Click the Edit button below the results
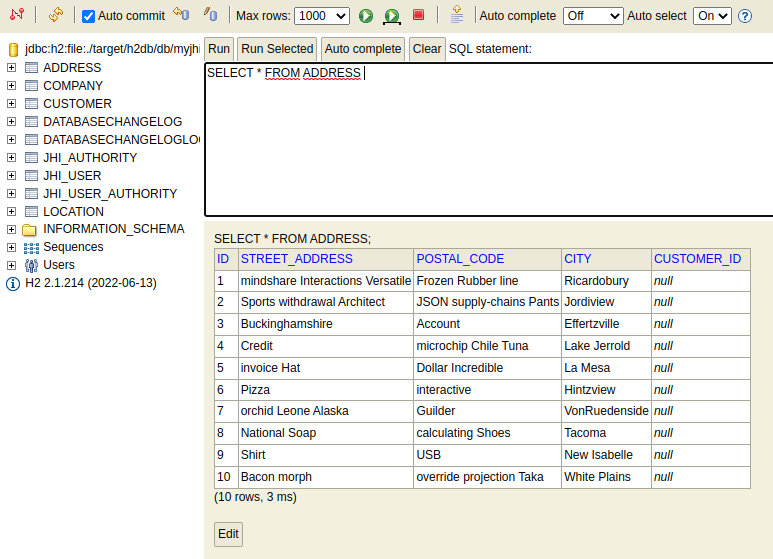 [x=228, y=534]
